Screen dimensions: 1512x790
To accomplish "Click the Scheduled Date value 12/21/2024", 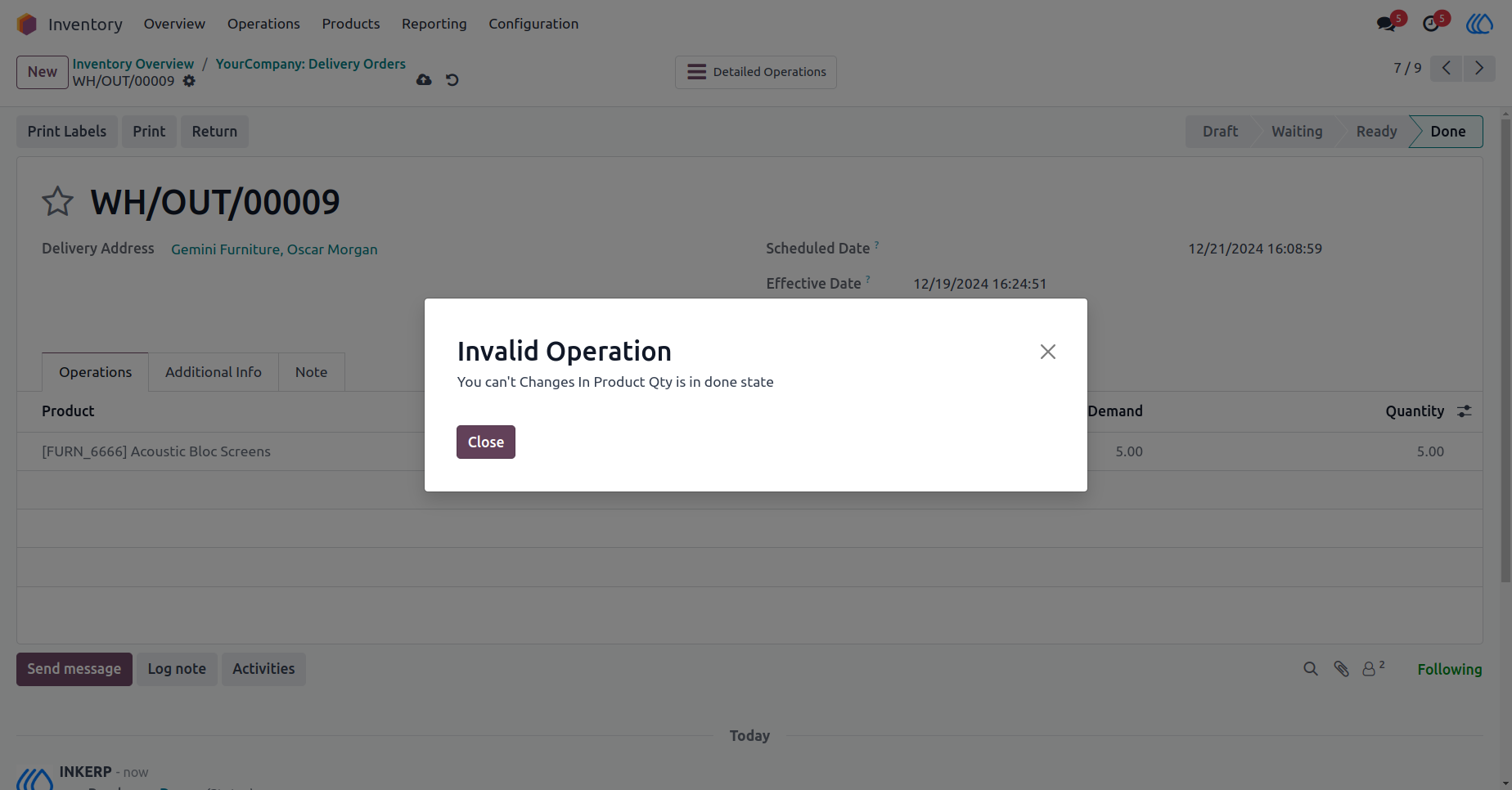I will point(1255,249).
